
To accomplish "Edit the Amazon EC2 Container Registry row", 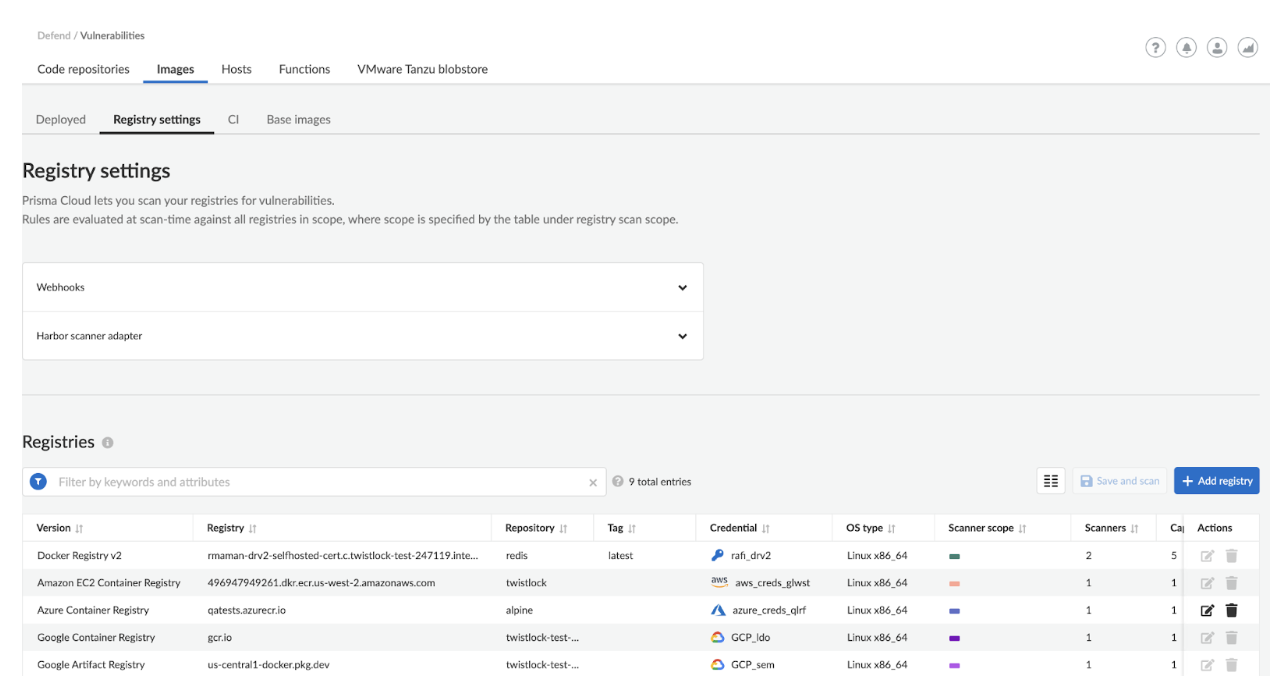I will 1207,583.
